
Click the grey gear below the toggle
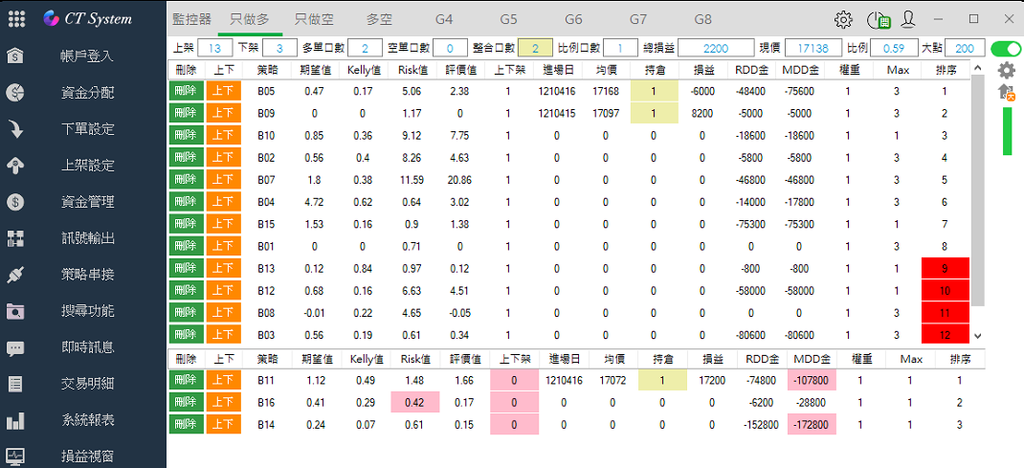click(1008, 69)
